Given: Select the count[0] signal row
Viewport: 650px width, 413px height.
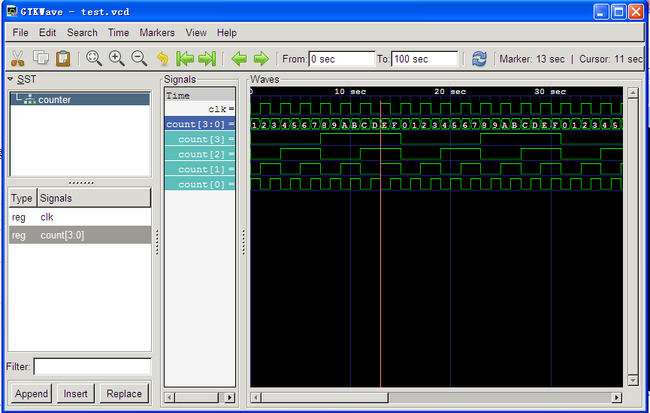Looking at the screenshot, I should click(x=200, y=184).
